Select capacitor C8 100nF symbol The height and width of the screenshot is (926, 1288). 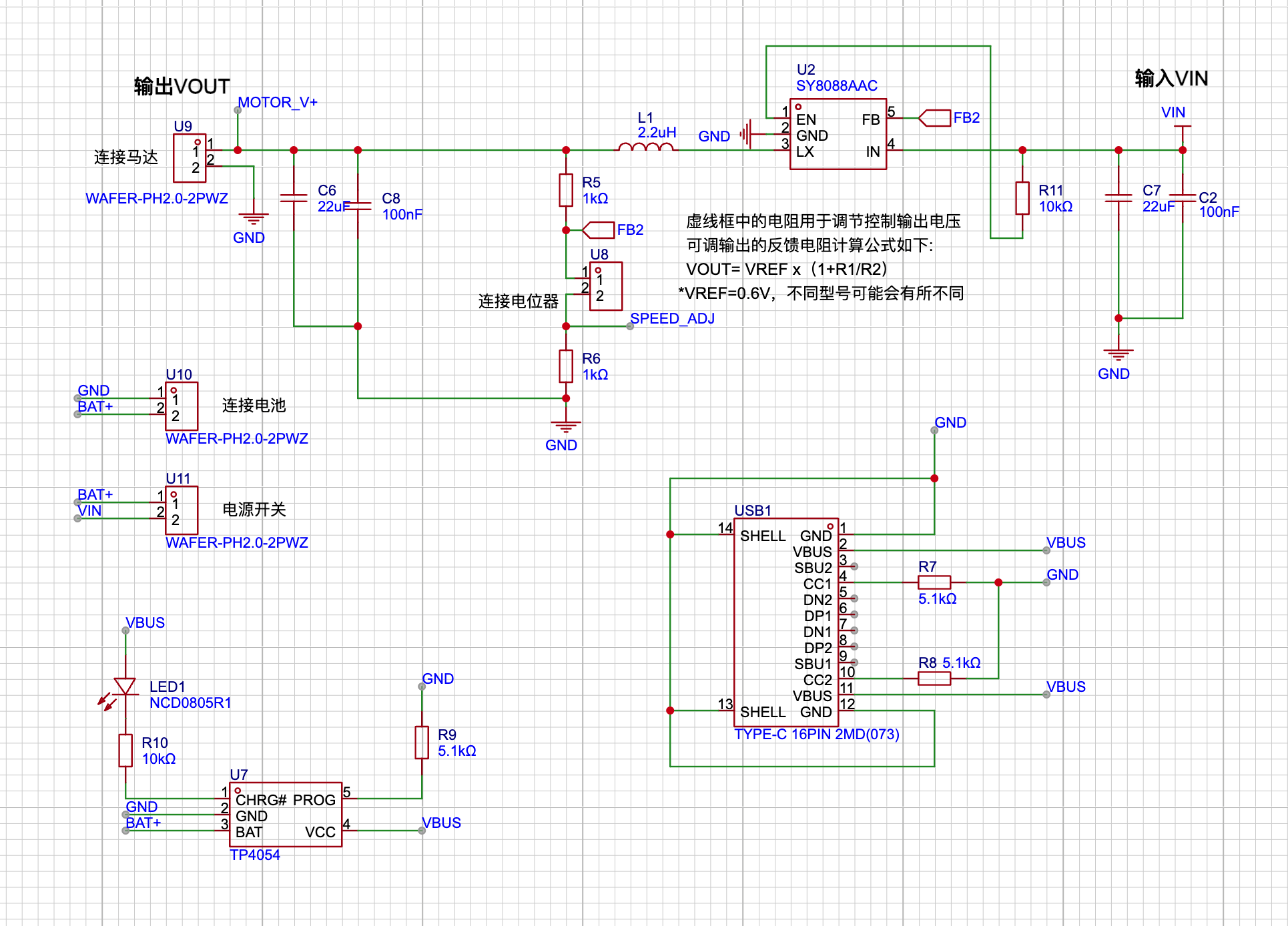(358, 206)
